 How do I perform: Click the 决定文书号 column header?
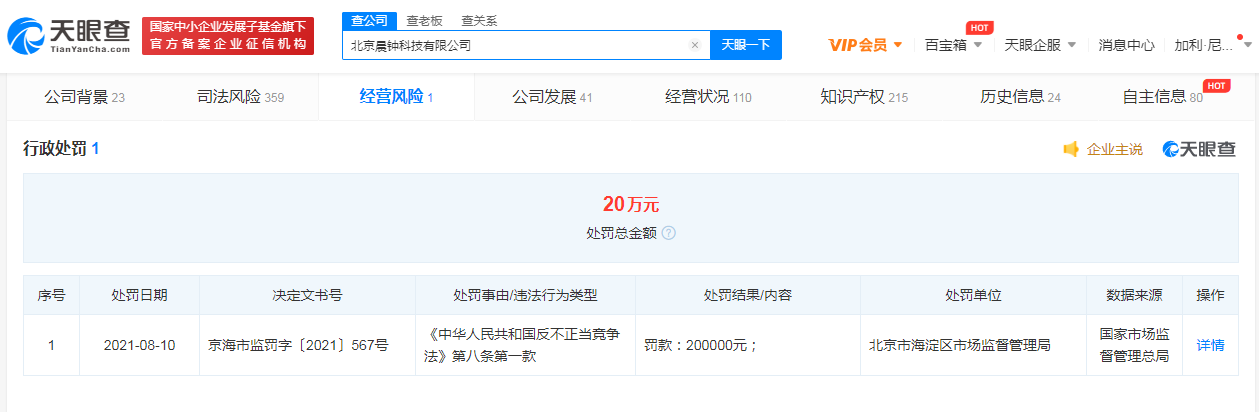point(307,296)
